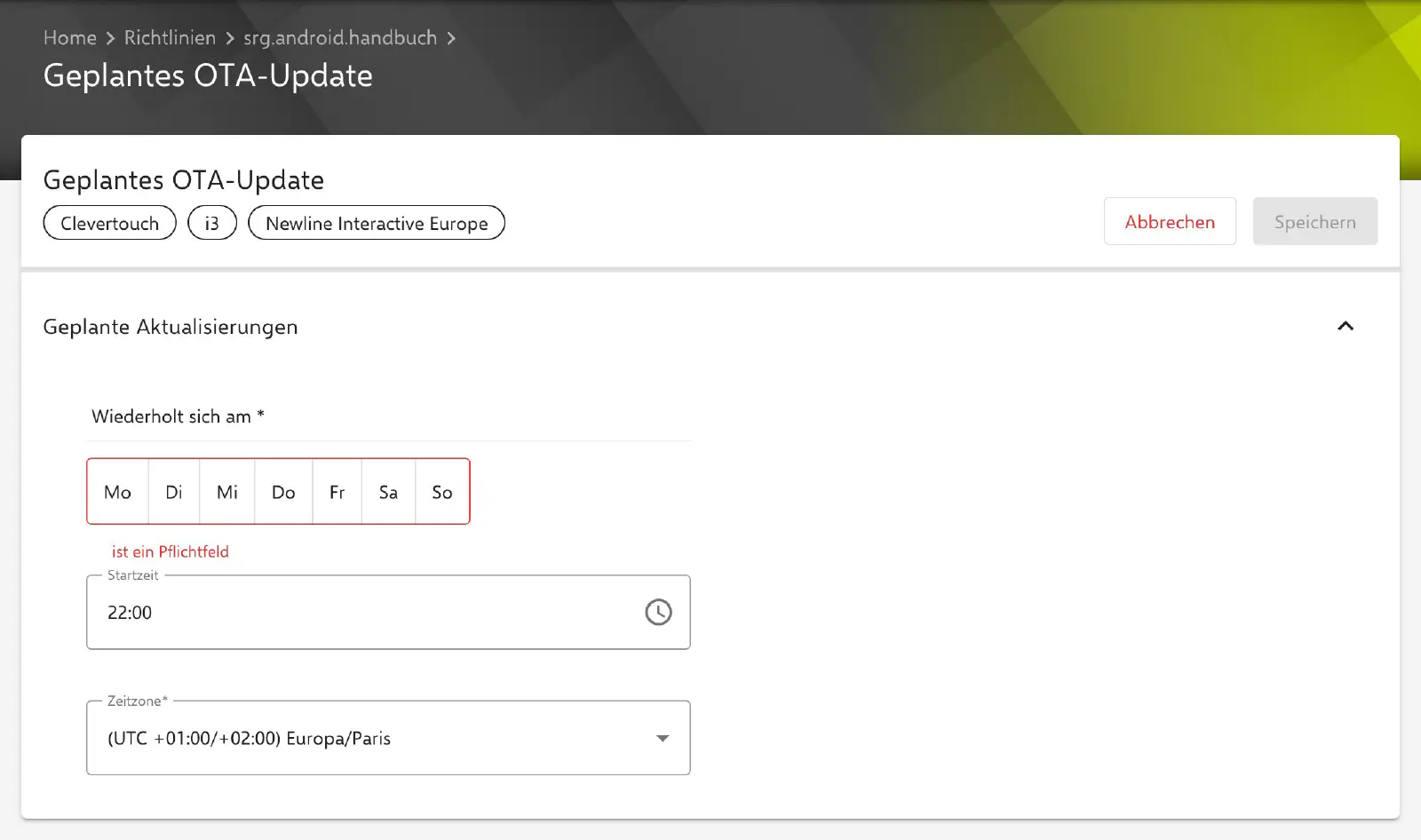Select the i3 chip

(212, 223)
